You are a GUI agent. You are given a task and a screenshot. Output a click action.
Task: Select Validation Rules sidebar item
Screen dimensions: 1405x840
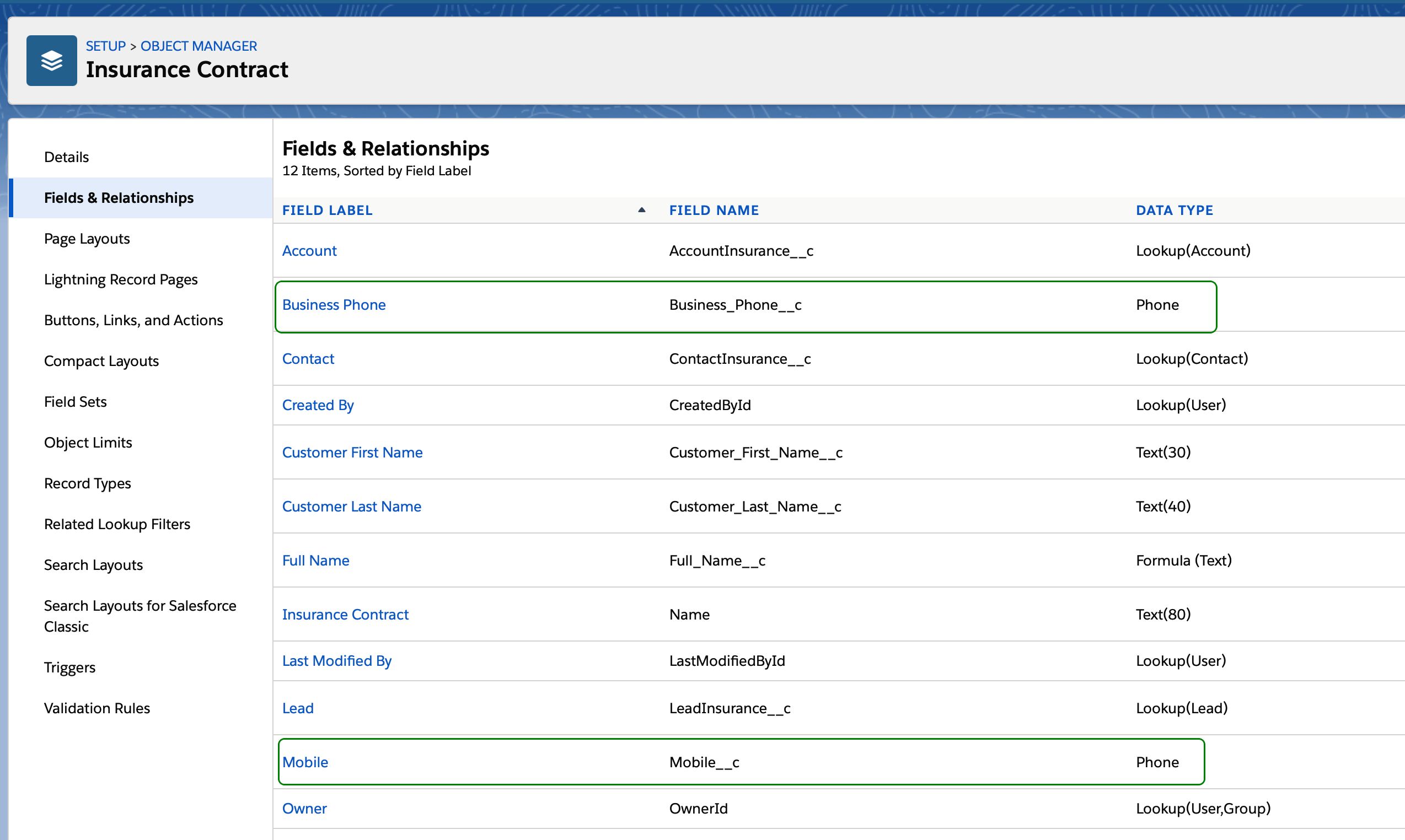tap(98, 708)
